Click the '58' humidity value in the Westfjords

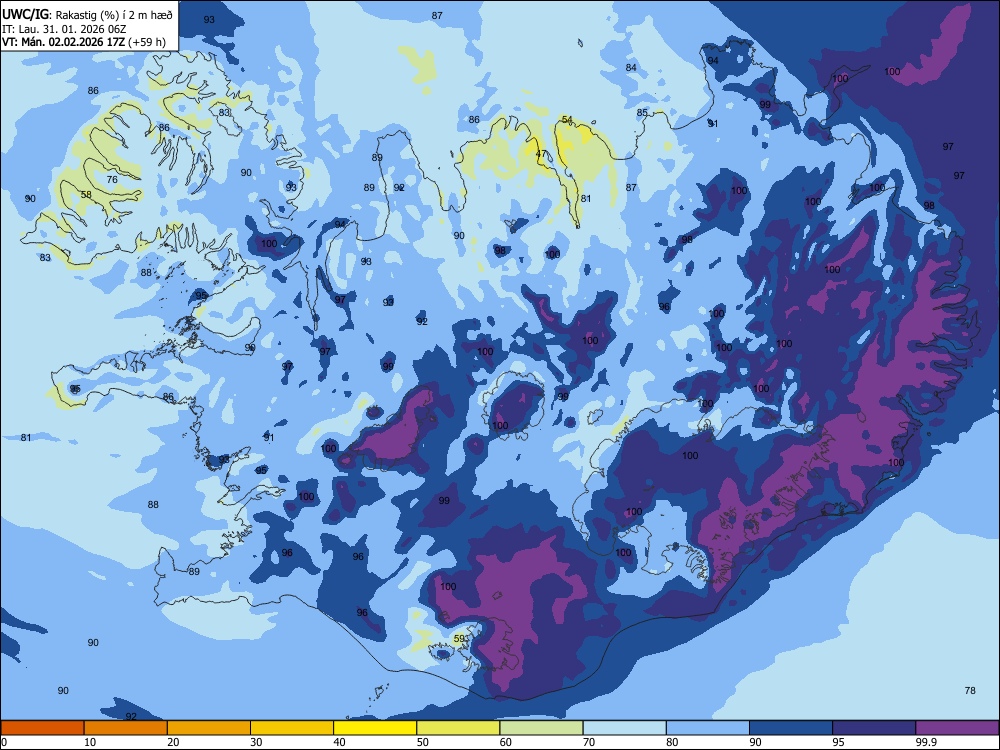pyautogui.click(x=86, y=195)
